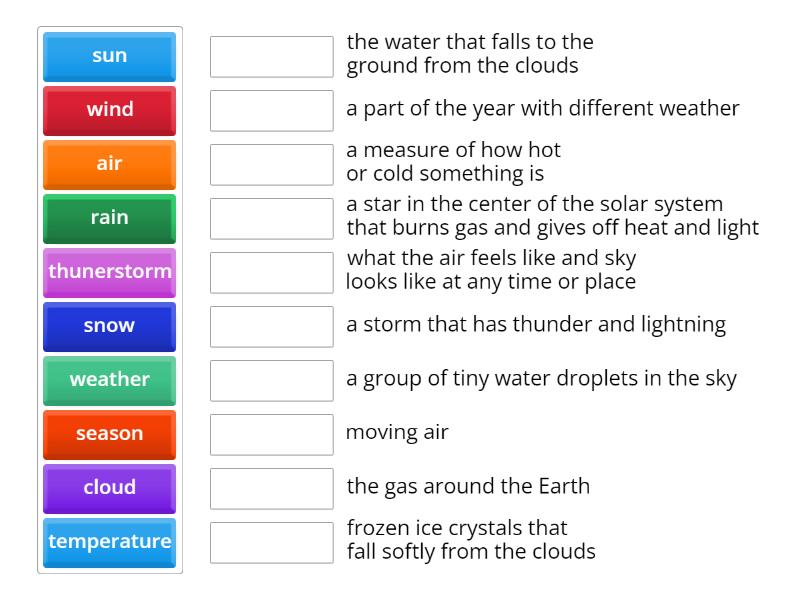Select the 'thunerstorm' word tile

(x=108, y=272)
